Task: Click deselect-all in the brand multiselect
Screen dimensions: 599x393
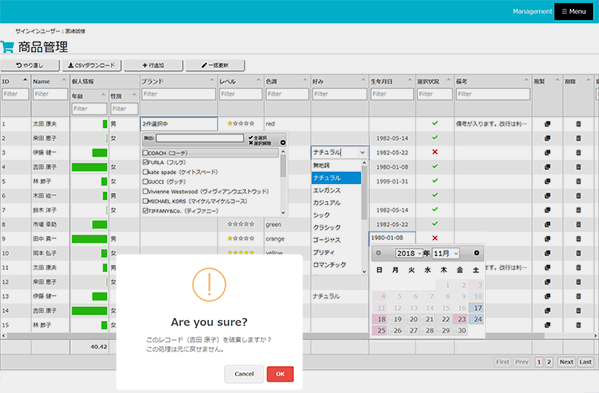Action: (x=260, y=143)
